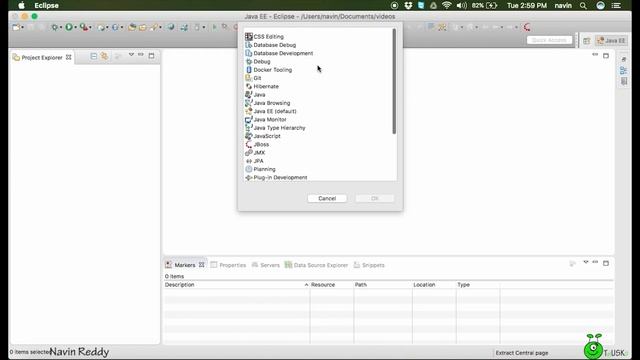Click the OK button in dialog
Screen dimensions: 640x360
click(x=375, y=198)
